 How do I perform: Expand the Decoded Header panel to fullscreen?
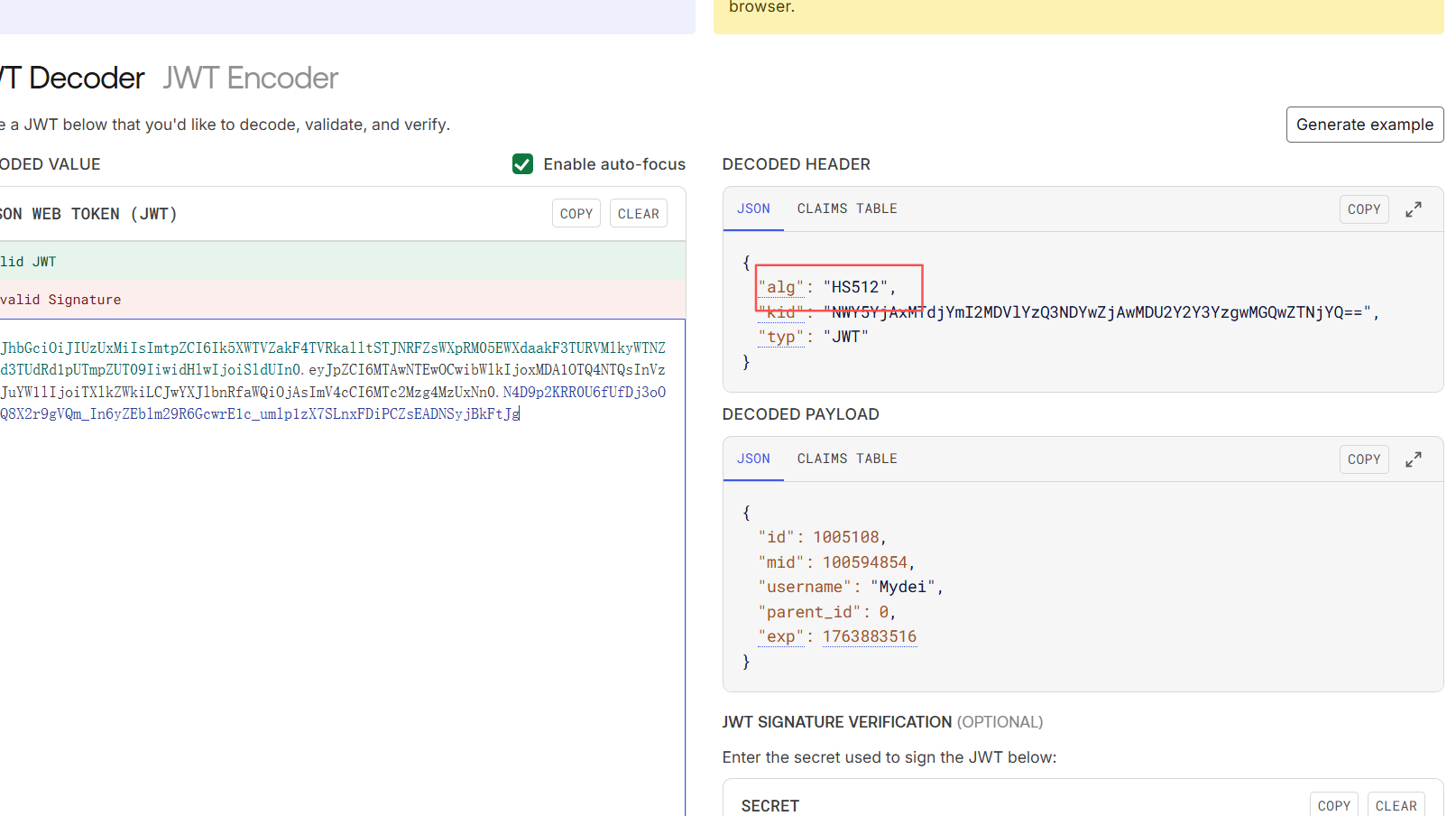1414,209
